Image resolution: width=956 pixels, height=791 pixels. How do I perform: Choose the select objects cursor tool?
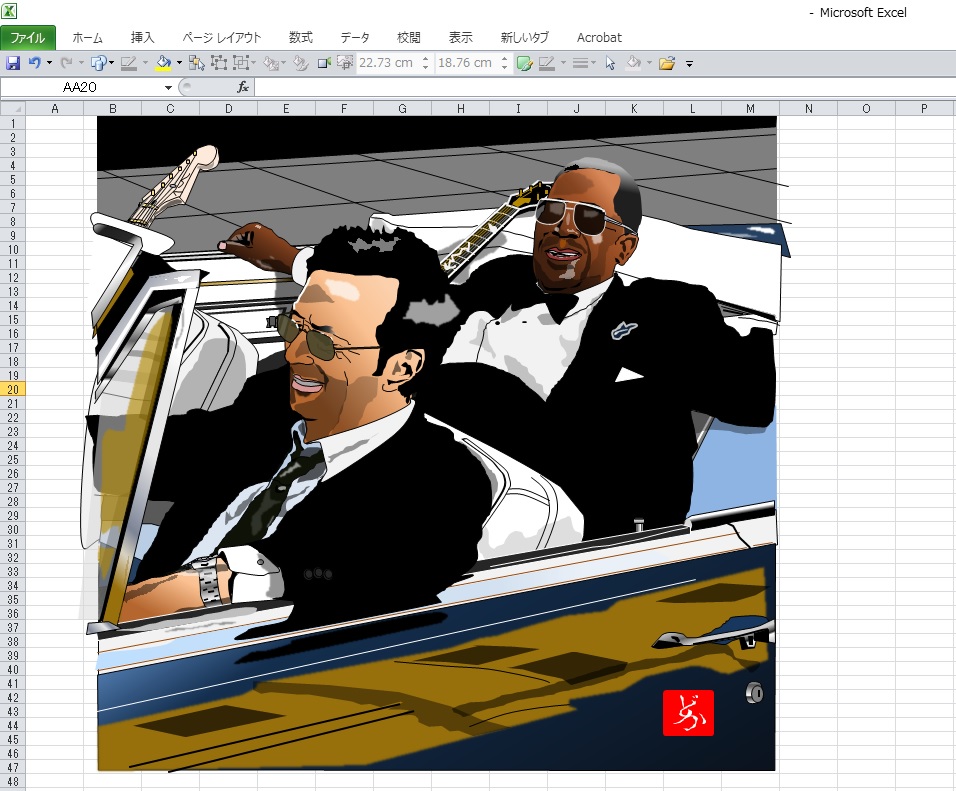coord(610,63)
